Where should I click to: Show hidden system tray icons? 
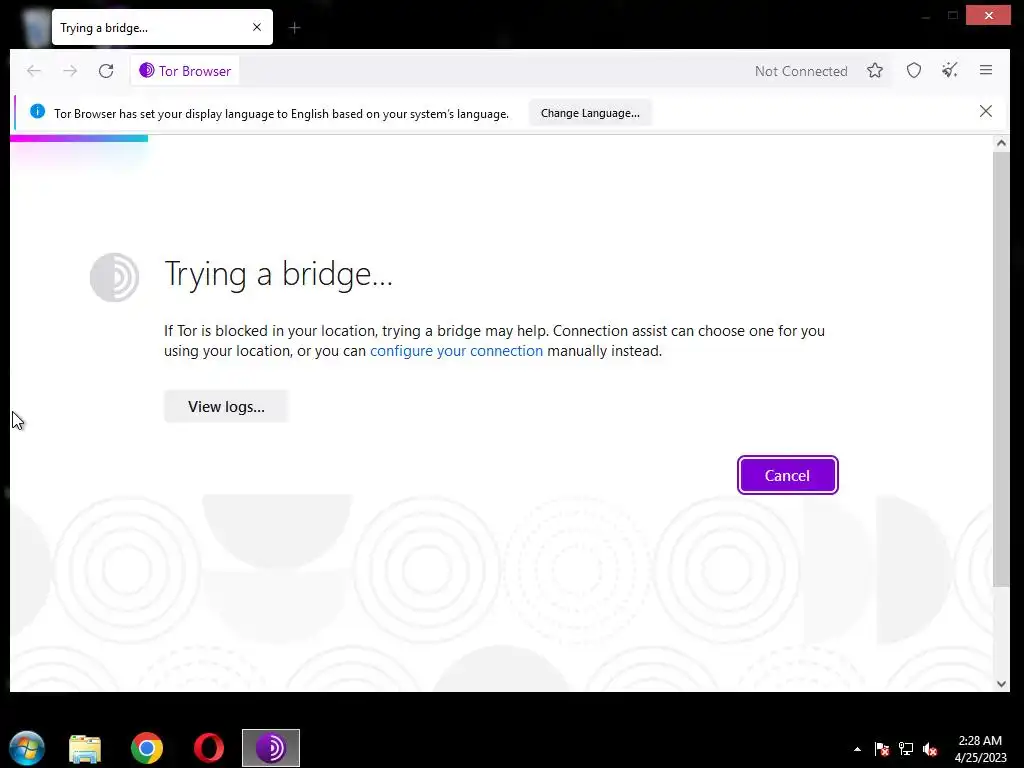[x=857, y=749]
